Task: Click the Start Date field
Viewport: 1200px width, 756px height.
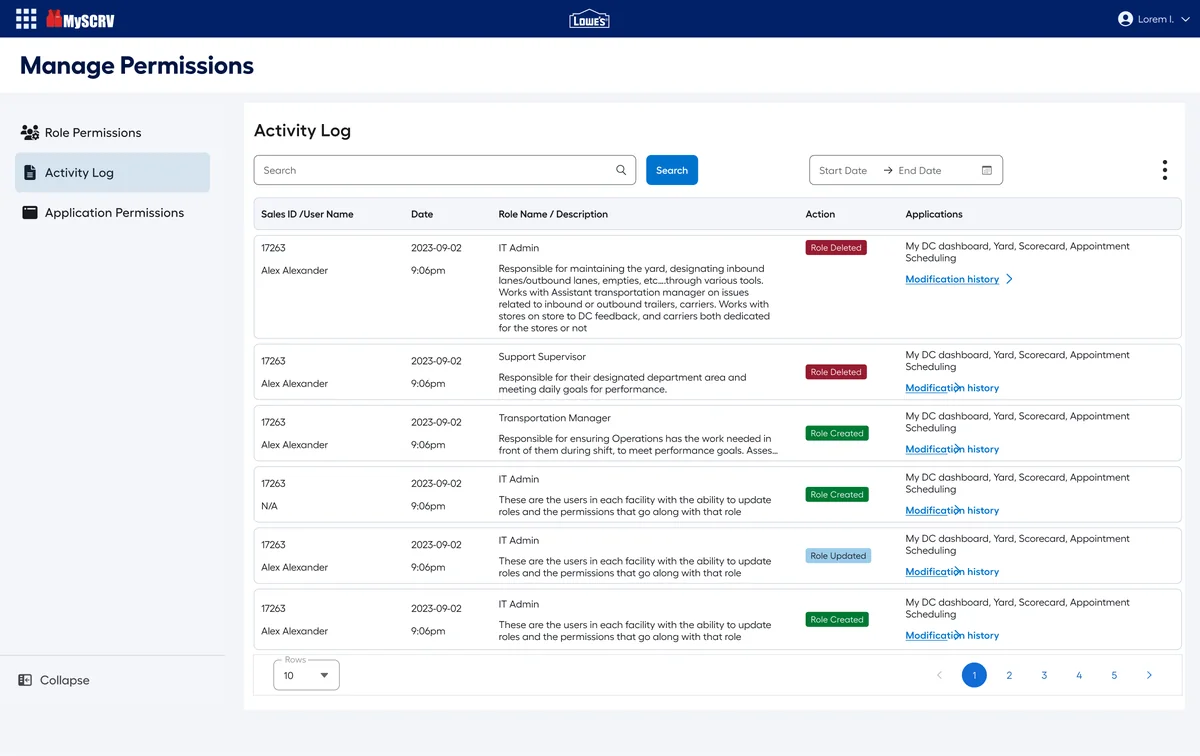Action: (843, 171)
